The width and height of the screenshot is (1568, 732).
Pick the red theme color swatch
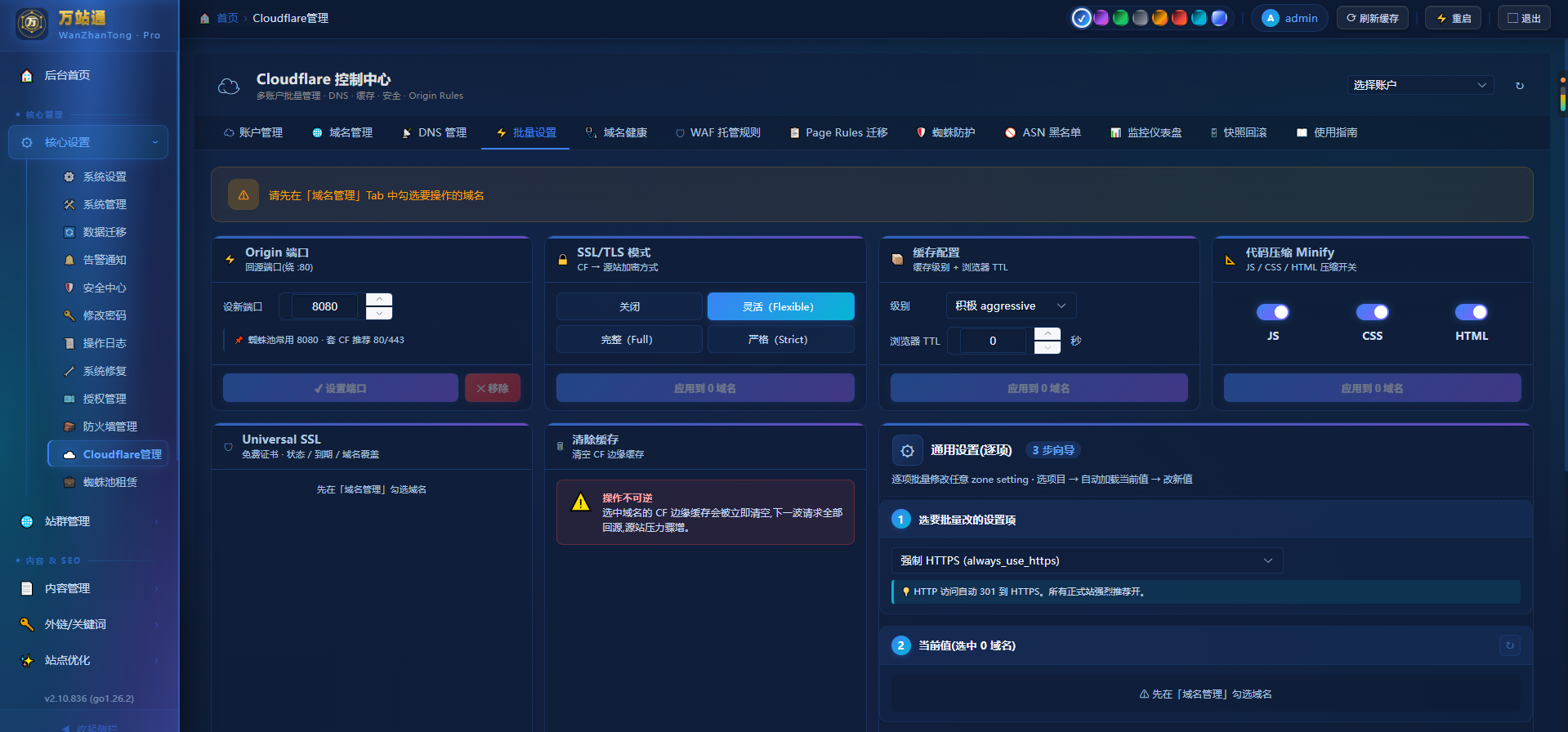coord(1180,18)
